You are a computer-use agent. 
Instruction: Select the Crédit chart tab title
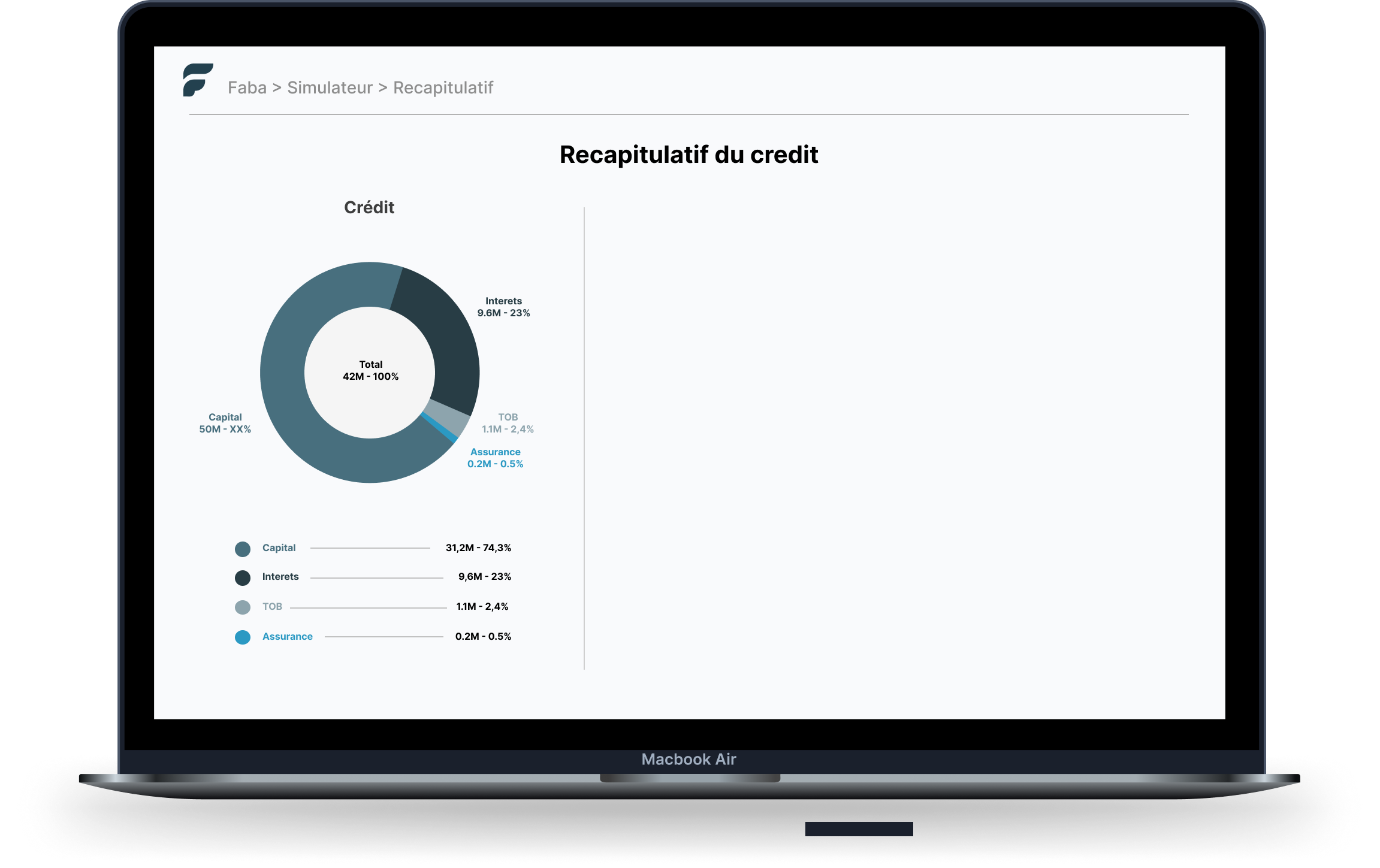pos(369,208)
